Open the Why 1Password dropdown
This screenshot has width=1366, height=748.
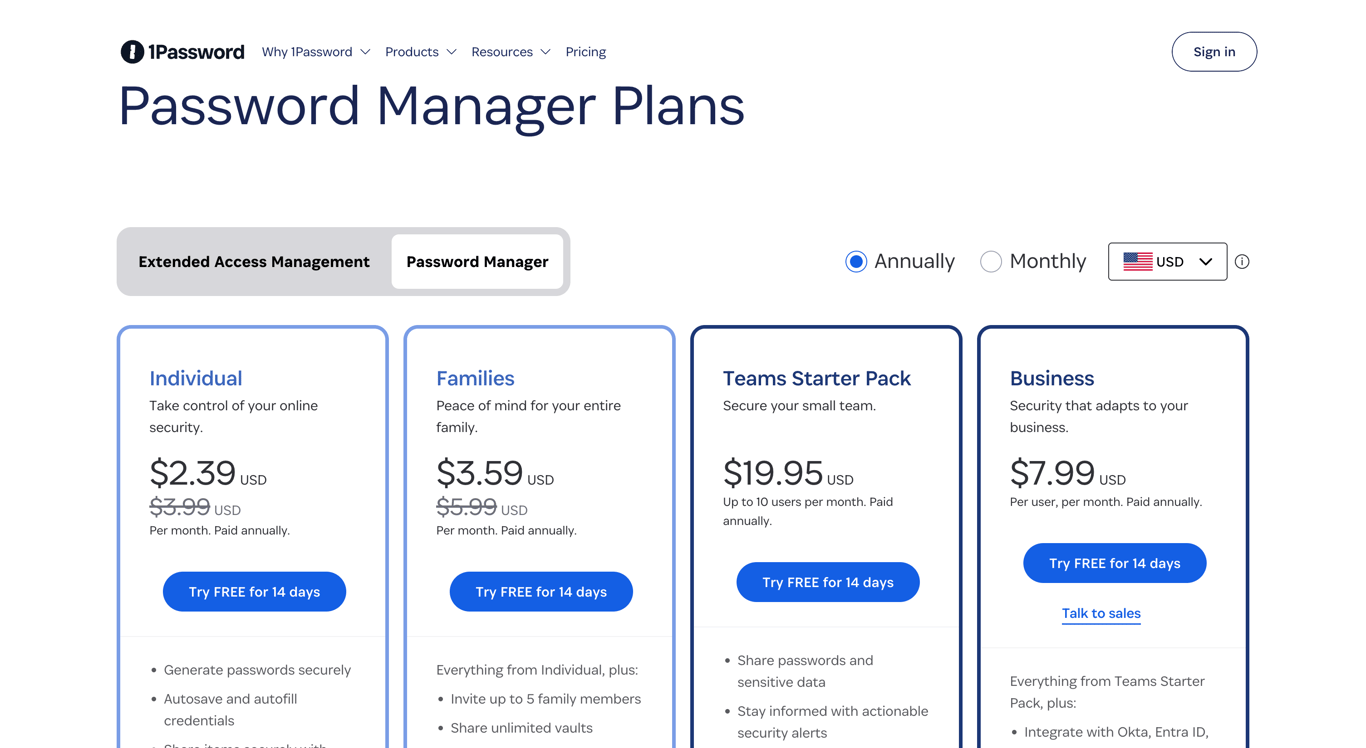pyautogui.click(x=307, y=51)
